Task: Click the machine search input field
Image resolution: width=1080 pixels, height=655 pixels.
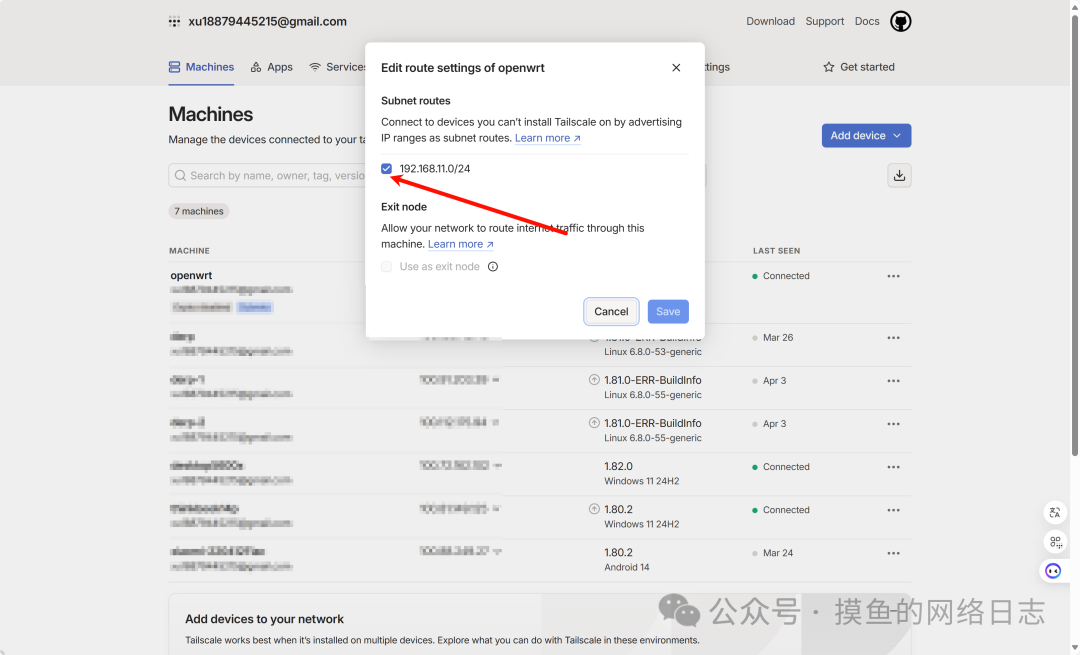Action: coord(270,176)
